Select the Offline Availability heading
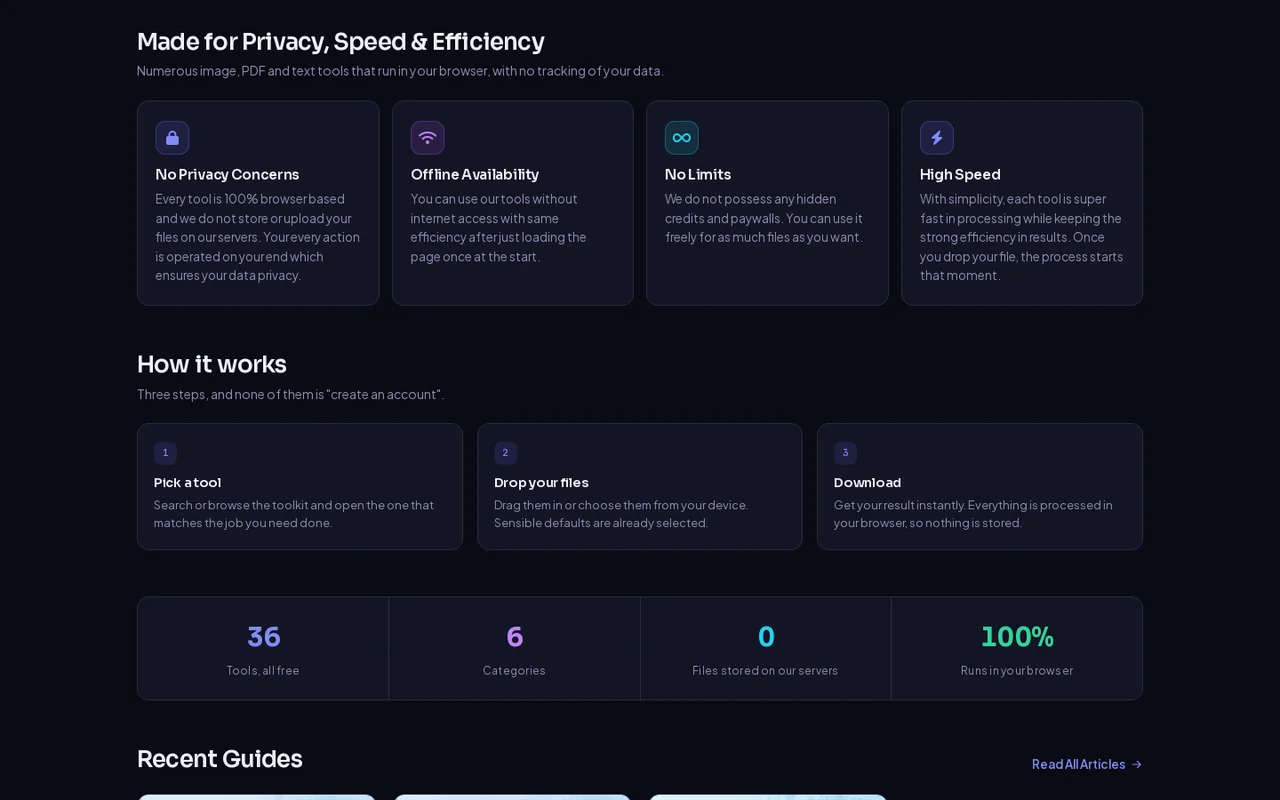The height and width of the screenshot is (800, 1280). pyautogui.click(x=475, y=174)
